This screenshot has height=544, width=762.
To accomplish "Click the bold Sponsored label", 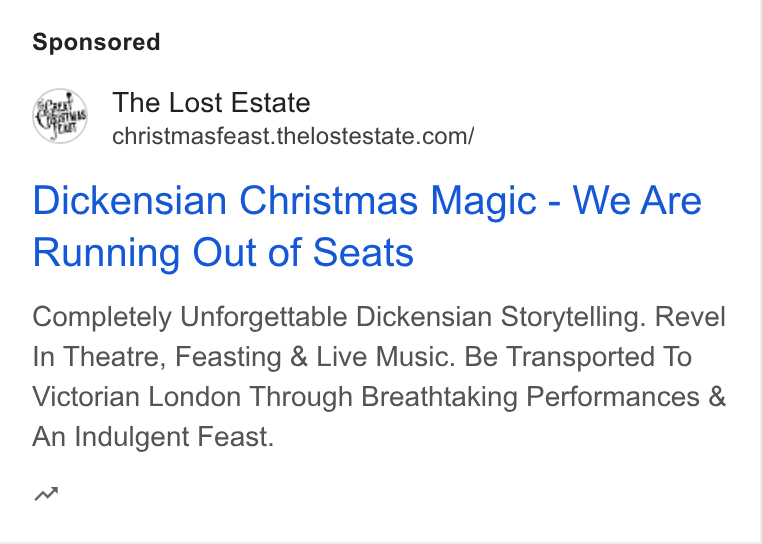I will tap(96, 42).
